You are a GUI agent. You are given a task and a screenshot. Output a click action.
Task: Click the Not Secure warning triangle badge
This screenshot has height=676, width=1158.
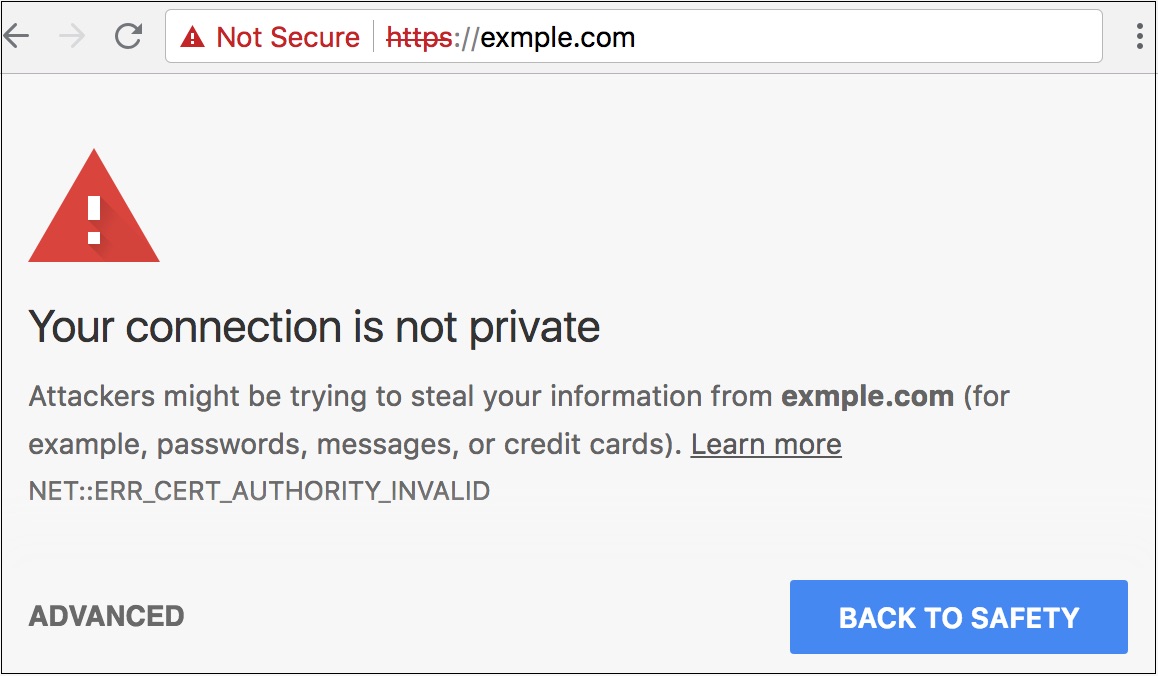click(x=191, y=36)
